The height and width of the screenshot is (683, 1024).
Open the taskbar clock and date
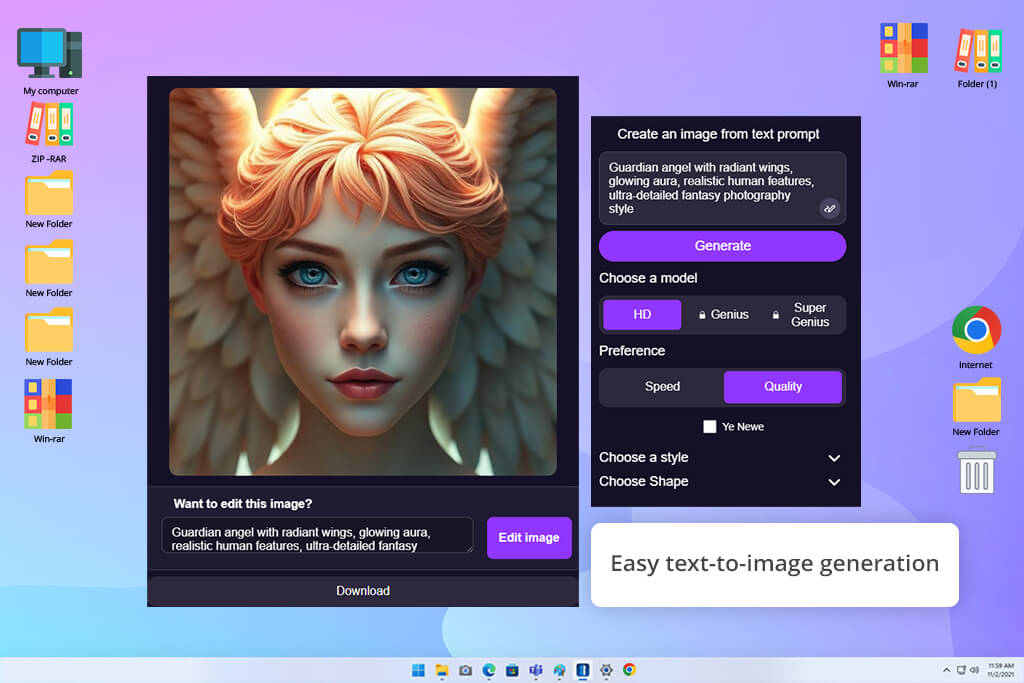click(x=1000, y=670)
